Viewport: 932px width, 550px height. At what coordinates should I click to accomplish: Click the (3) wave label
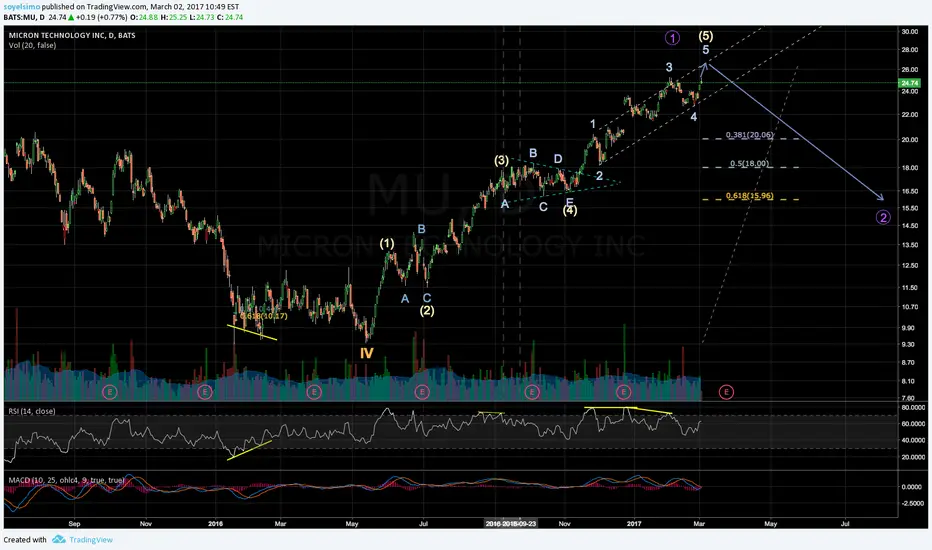(x=501, y=160)
